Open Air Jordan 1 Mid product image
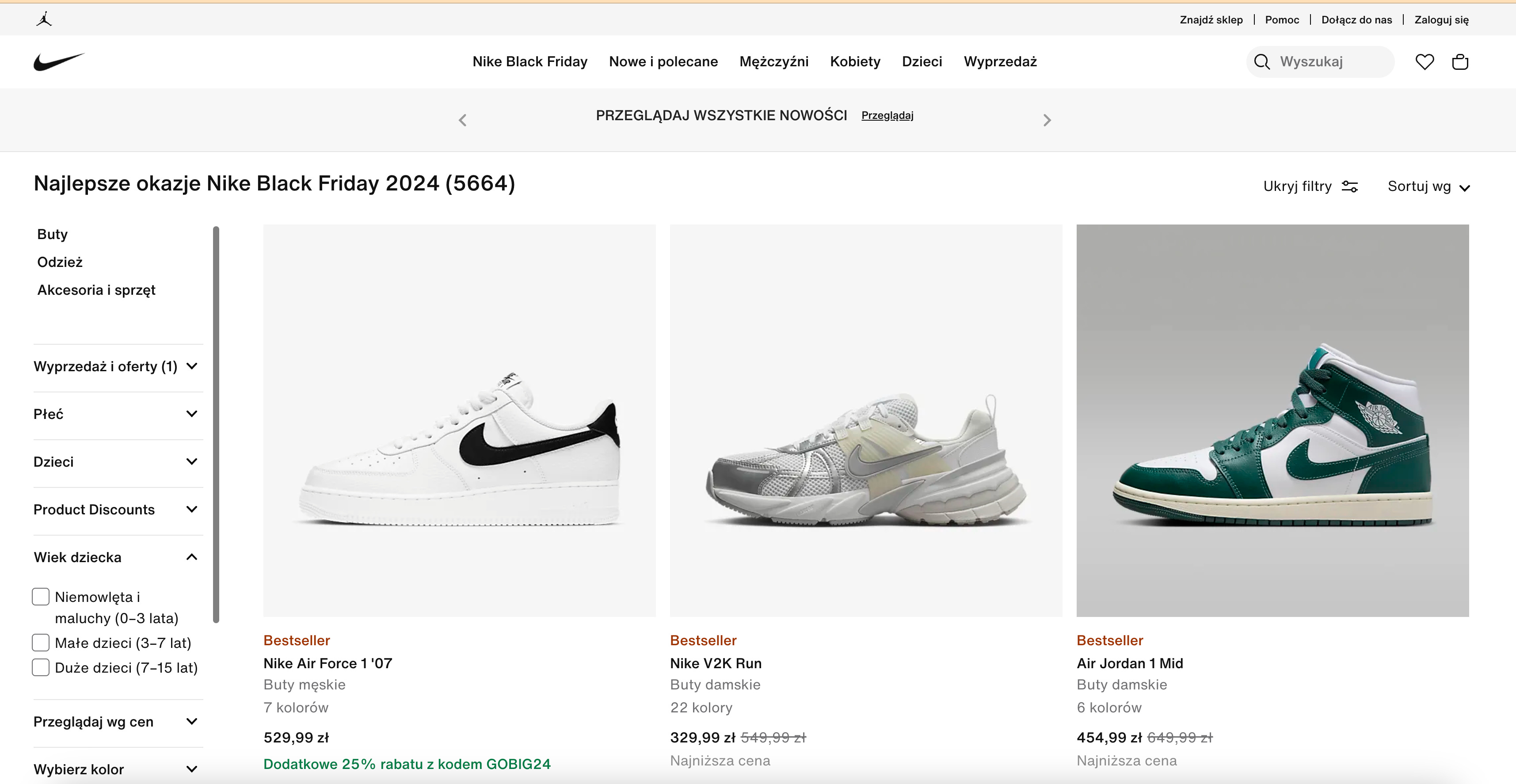The image size is (1516, 784). click(1272, 420)
